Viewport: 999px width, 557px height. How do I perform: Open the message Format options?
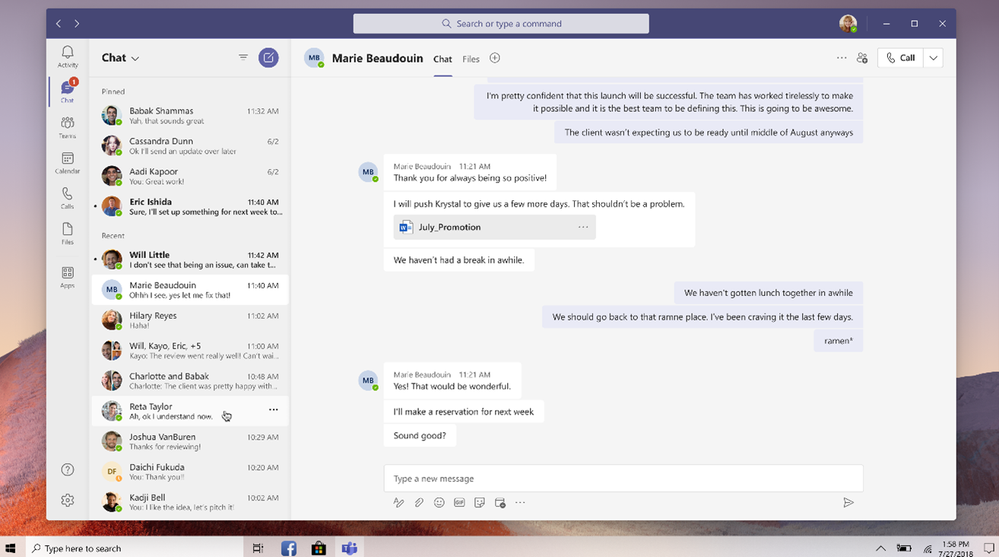pos(399,503)
